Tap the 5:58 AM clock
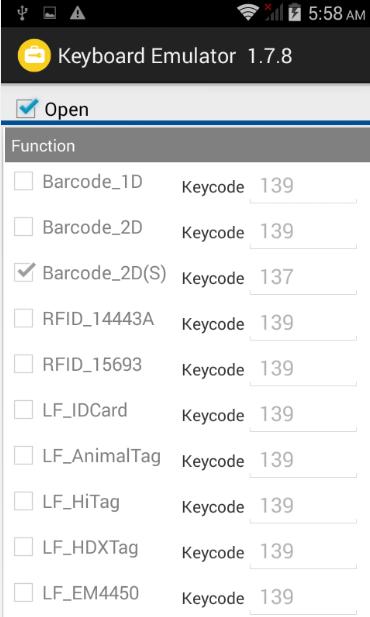The image size is (370, 617). click(337, 14)
